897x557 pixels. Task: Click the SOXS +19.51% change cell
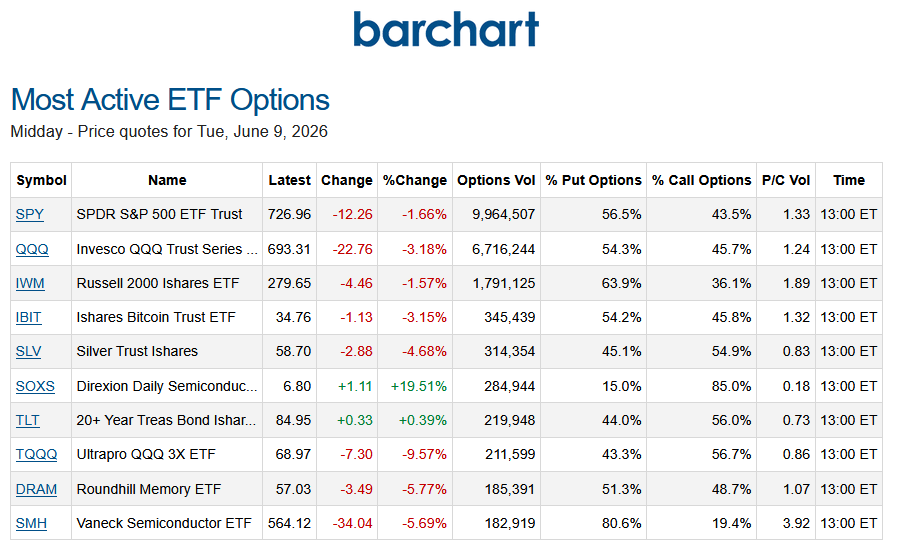pyautogui.click(x=419, y=387)
